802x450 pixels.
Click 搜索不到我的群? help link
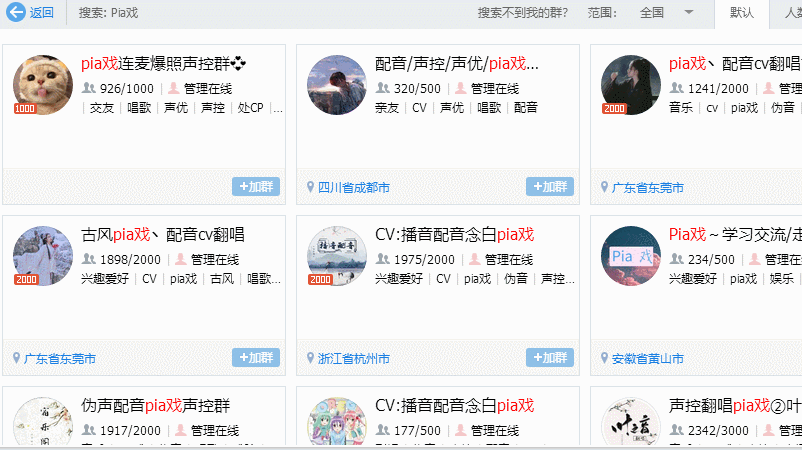523,13
